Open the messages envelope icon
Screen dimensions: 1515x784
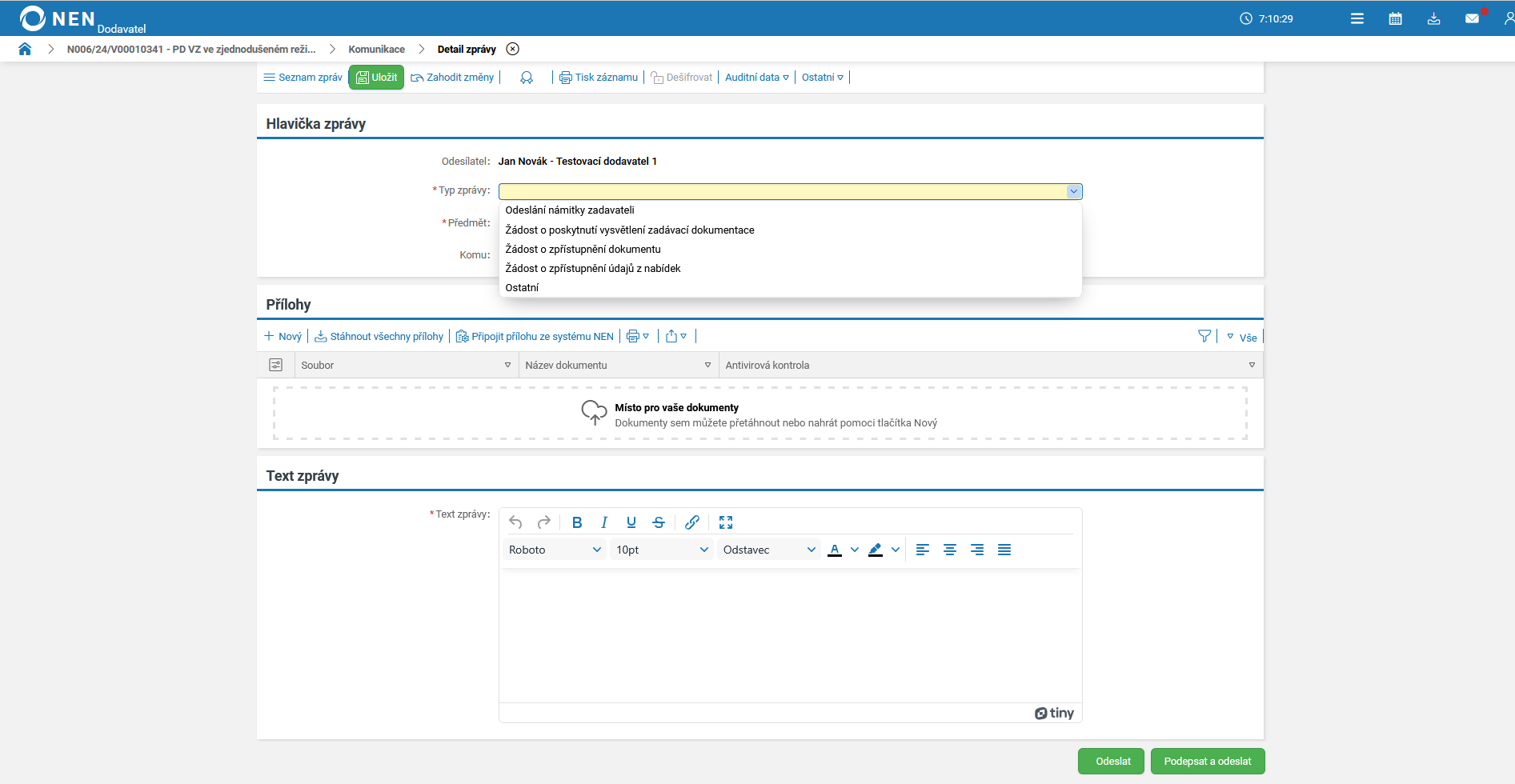click(x=1472, y=18)
